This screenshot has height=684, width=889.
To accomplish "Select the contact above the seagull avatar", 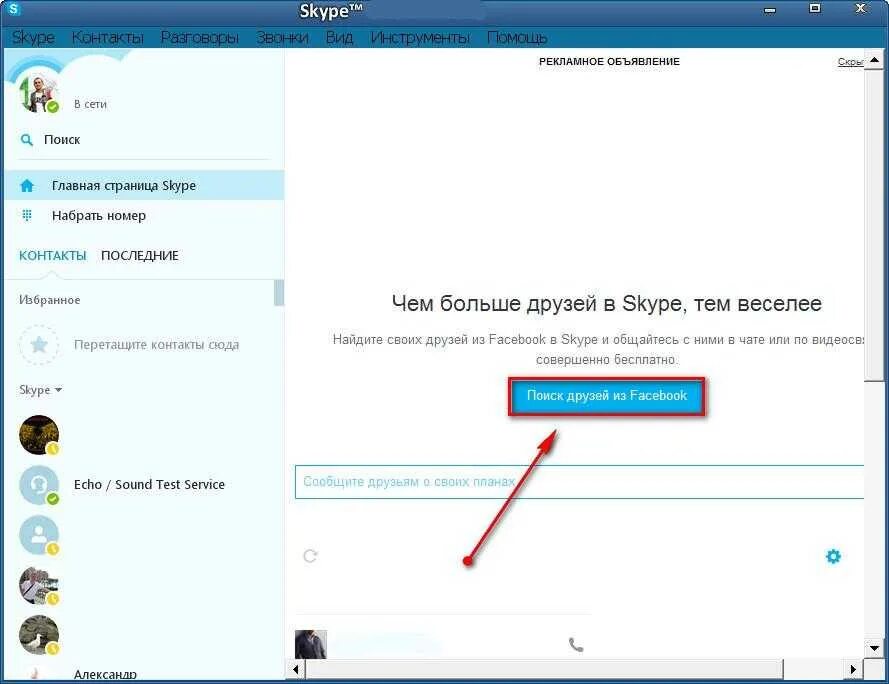I will (39, 585).
